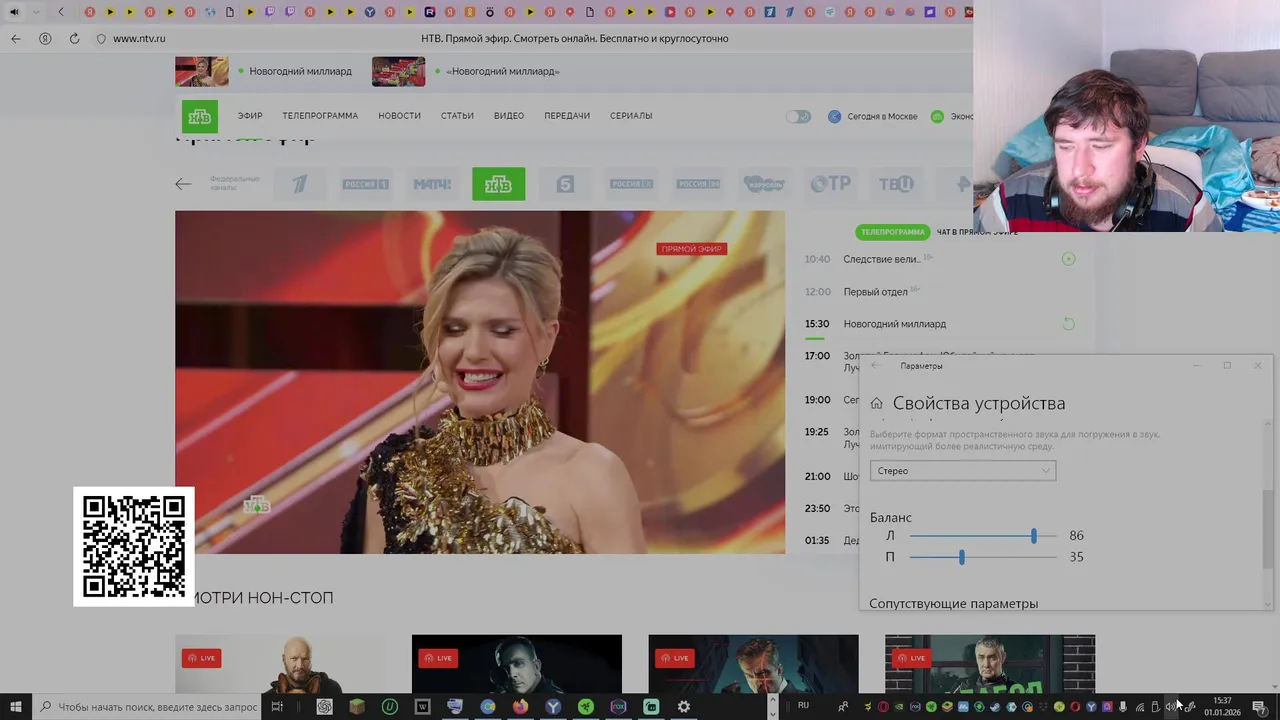Click back arrow in Параметры window
The width and height of the screenshot is (1280, 720).
tap(875, 366)
